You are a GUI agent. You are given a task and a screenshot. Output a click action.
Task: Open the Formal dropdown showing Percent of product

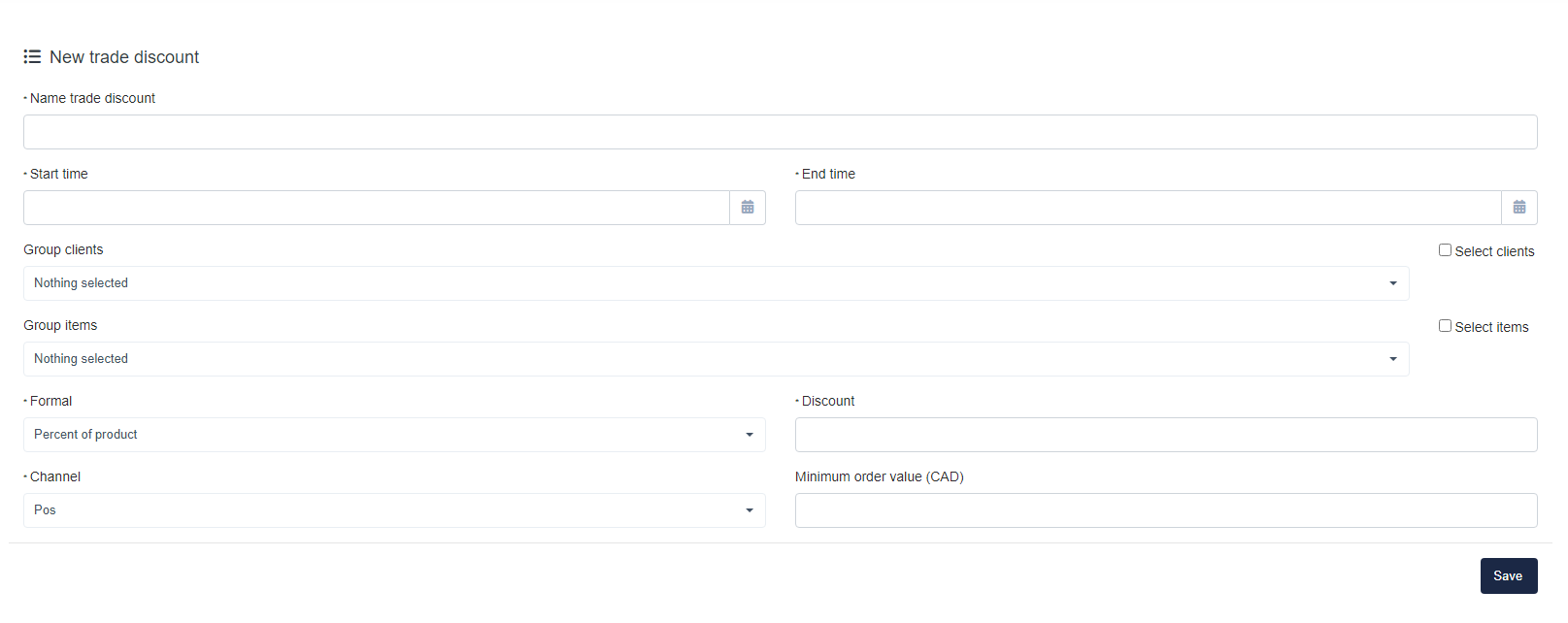pos(394,435)
